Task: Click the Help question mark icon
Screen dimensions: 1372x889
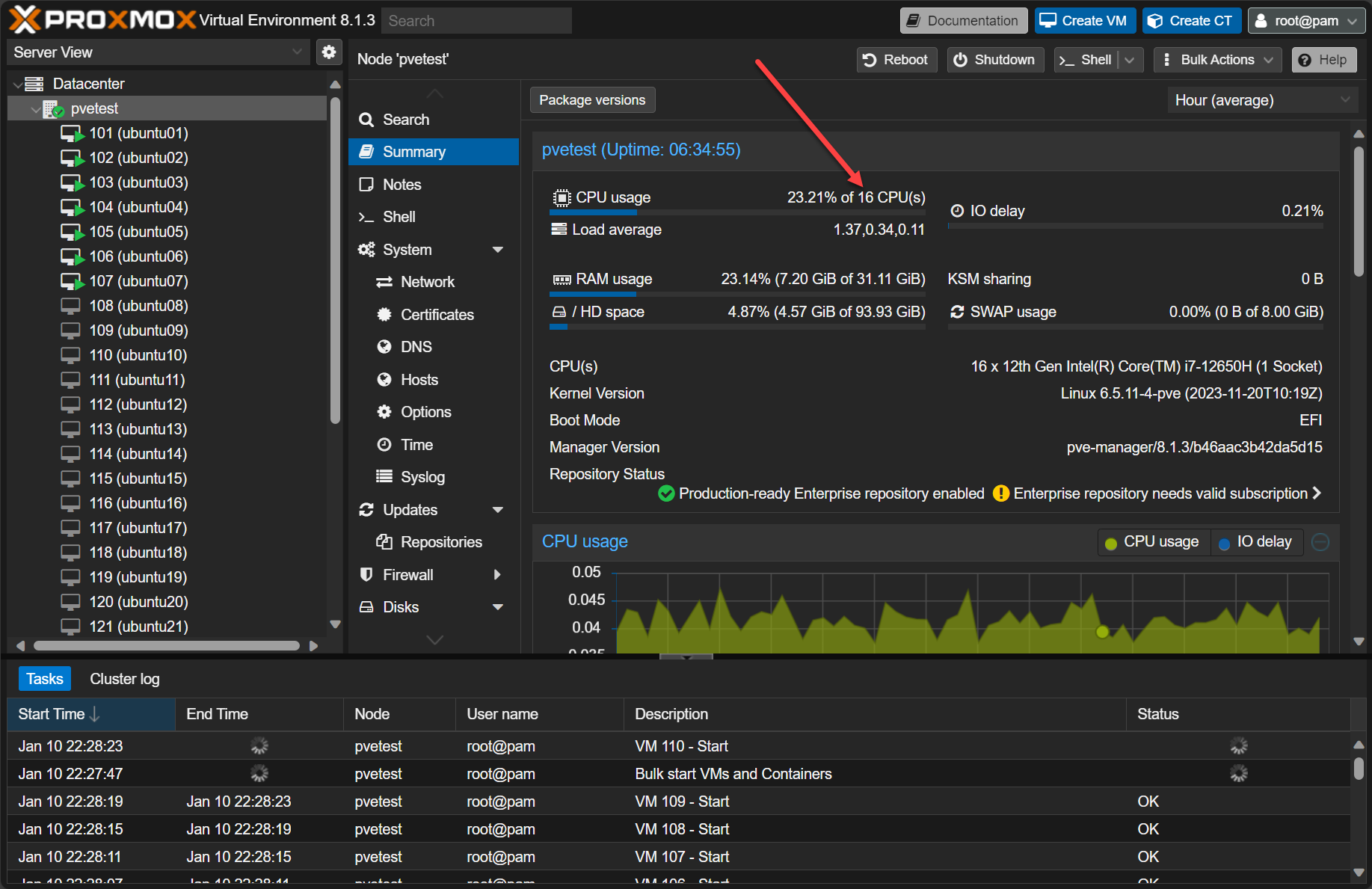Action: pyautogui.click(x=1305, y=60)
